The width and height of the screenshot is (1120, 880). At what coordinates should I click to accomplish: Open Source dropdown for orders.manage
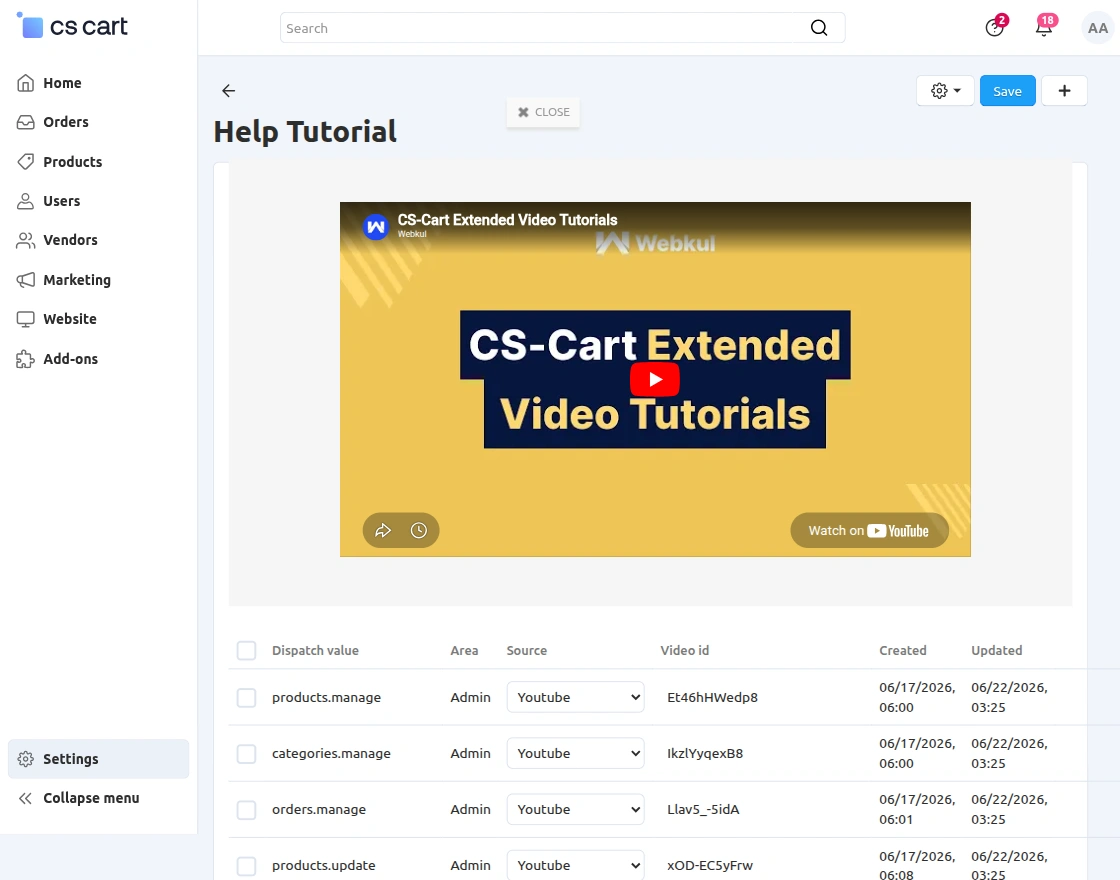coord(575,809)
